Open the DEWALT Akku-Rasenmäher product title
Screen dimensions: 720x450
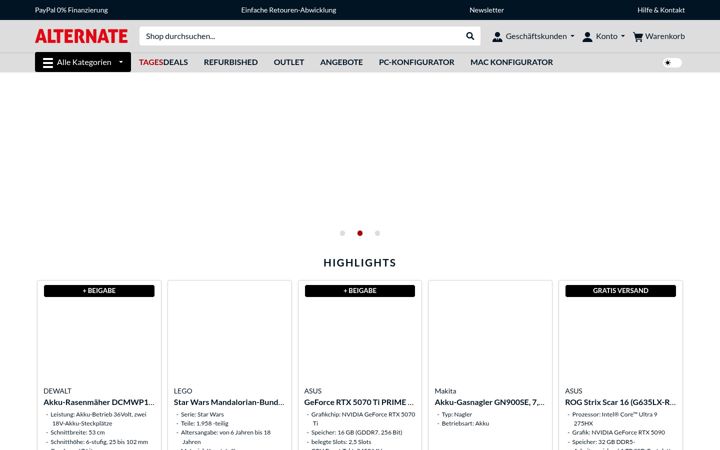coord(99,402)
